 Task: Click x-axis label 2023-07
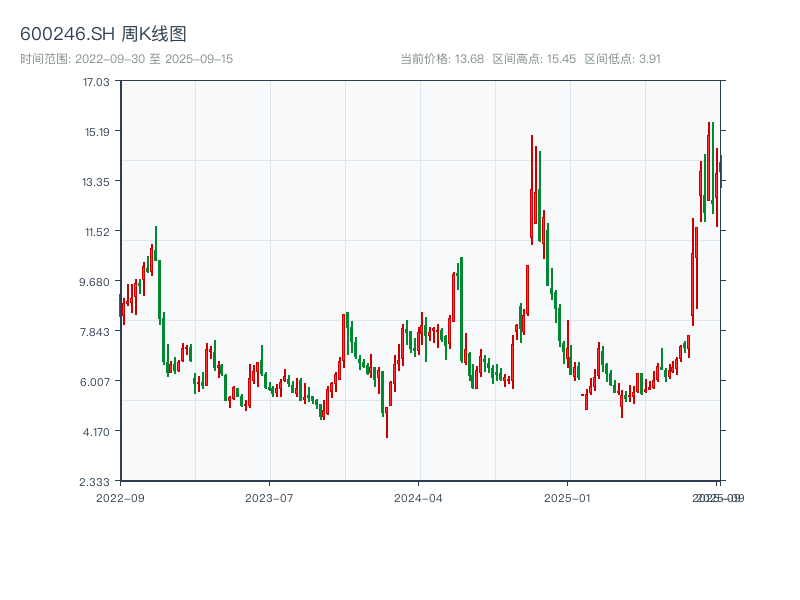coord(269,498)
